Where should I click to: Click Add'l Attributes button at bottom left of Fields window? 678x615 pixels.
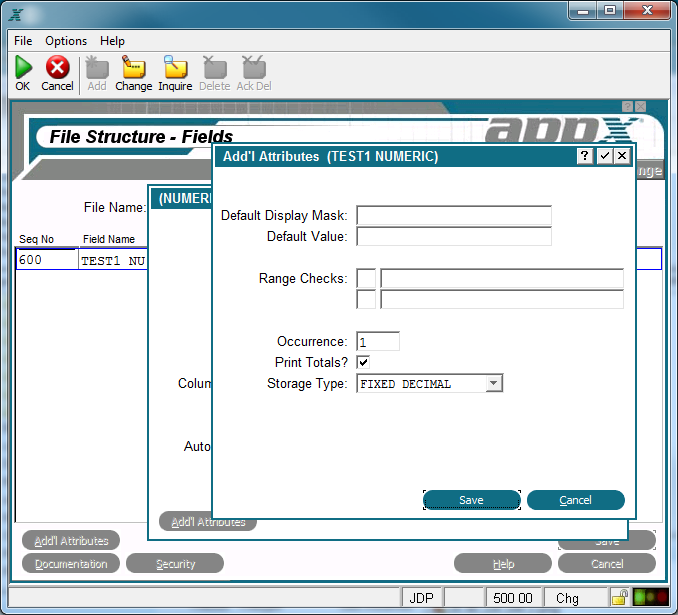tap(71, 541)
